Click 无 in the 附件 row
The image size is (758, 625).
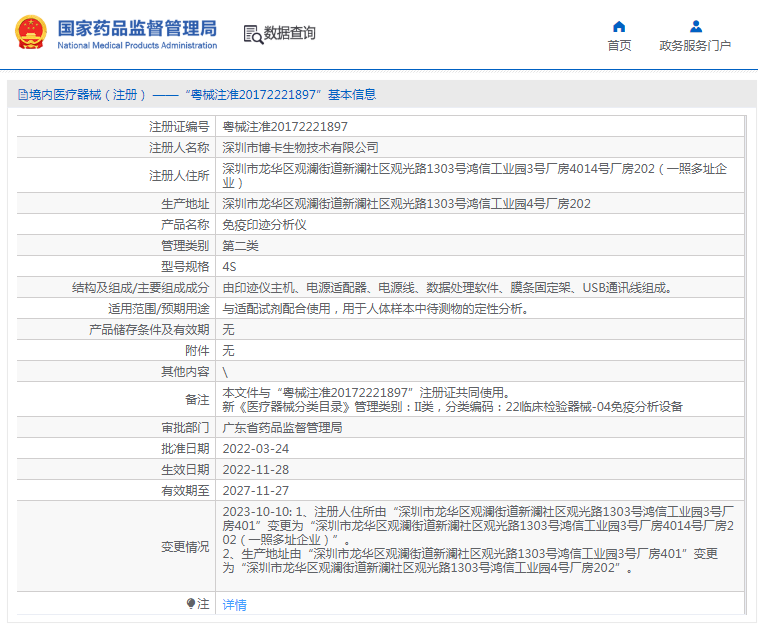click(228, 350)
